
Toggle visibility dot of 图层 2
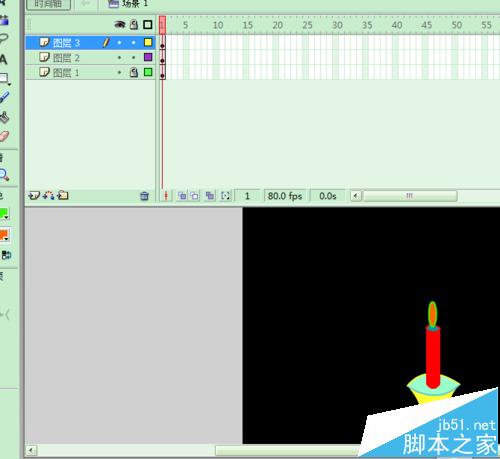(119, 58)
